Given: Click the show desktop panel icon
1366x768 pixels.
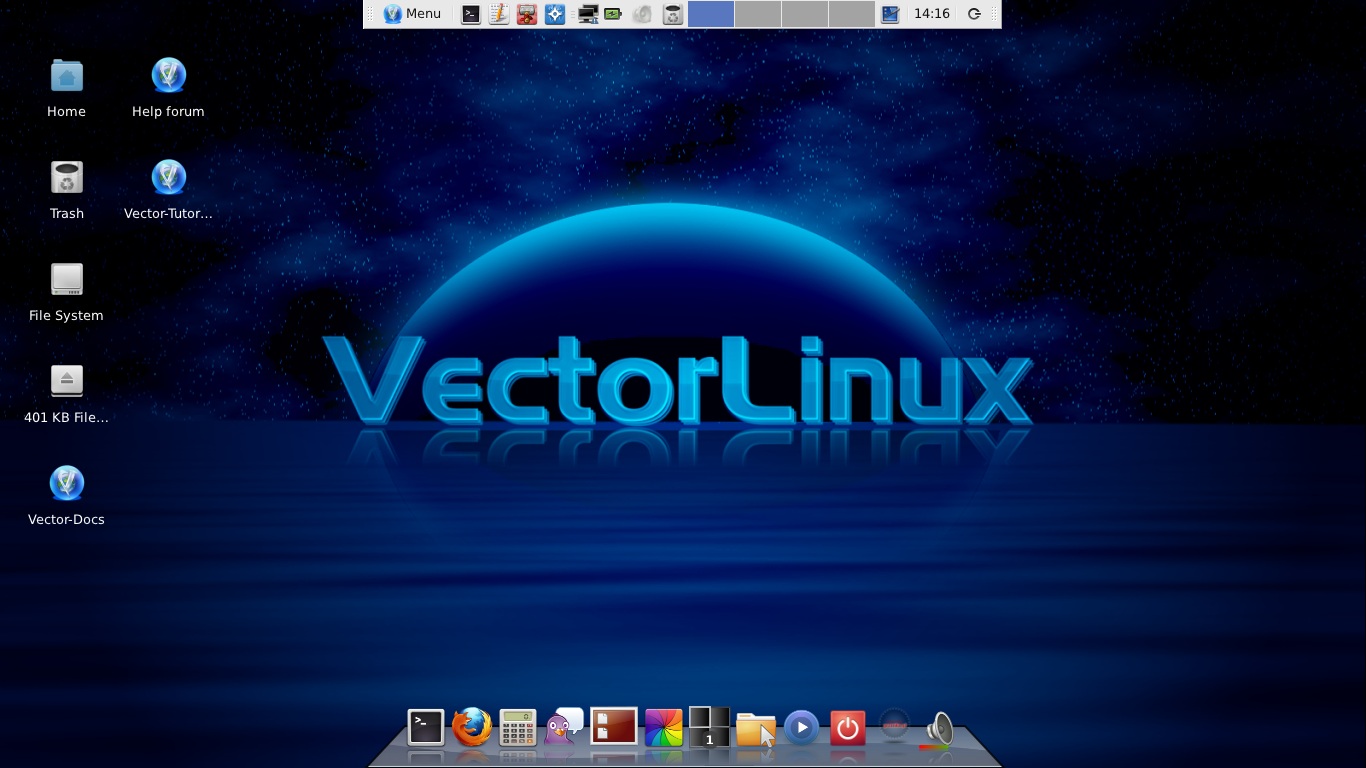Looking at the screenshot, I should (x=890, y=14).
